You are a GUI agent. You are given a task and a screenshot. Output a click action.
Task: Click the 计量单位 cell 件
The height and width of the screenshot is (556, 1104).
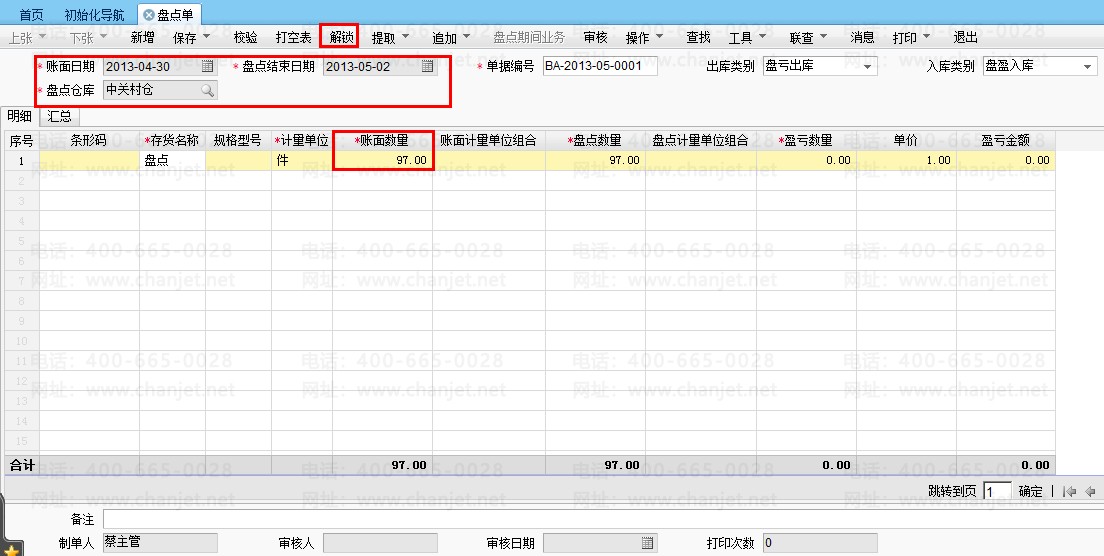pos(302,160)
